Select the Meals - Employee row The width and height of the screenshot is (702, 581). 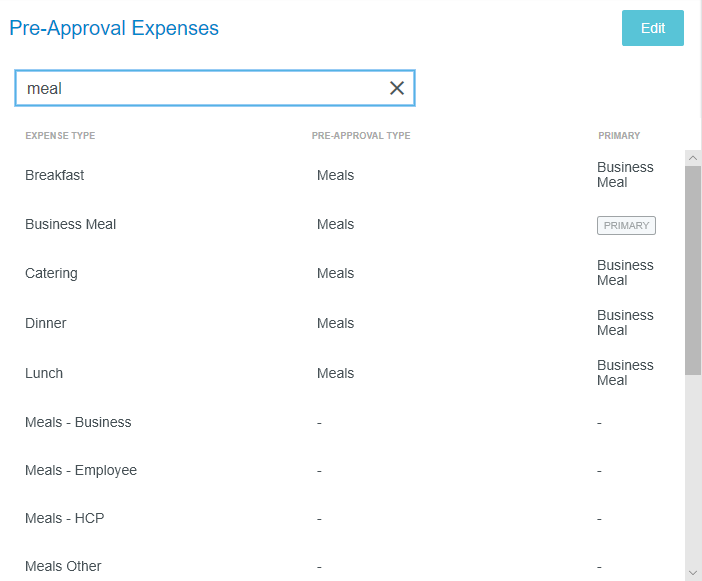(81, 470)
